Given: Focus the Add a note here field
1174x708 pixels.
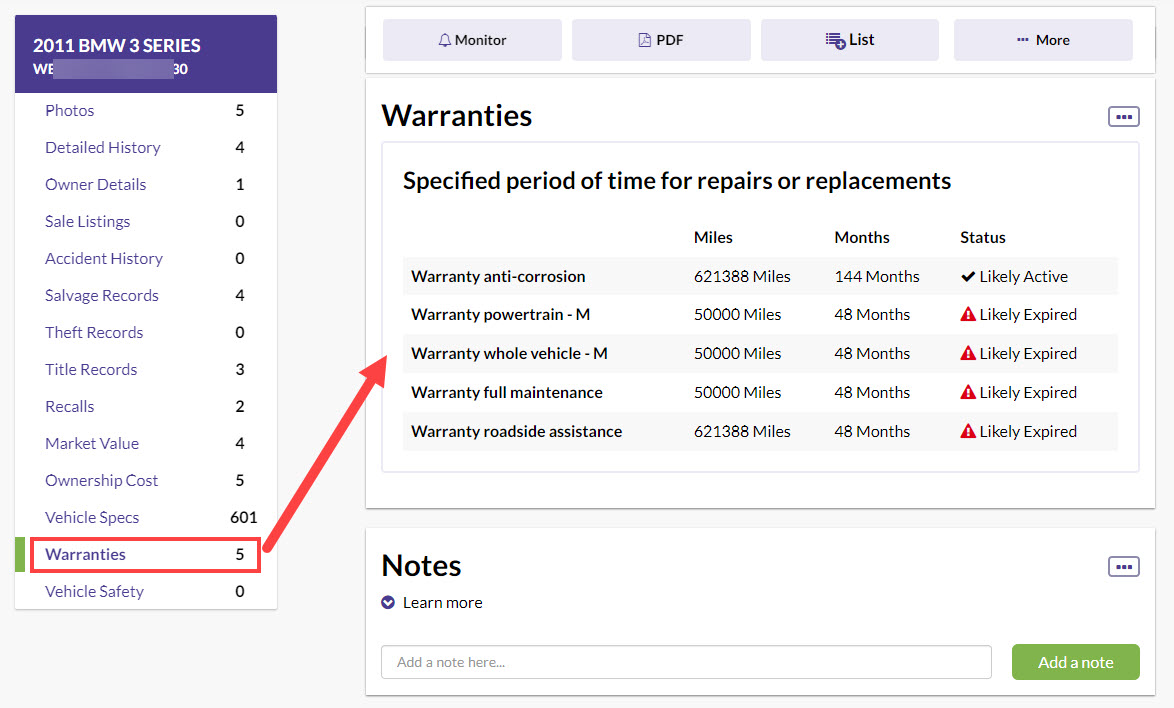Looking at the screenshot, I should click(686, 662).
